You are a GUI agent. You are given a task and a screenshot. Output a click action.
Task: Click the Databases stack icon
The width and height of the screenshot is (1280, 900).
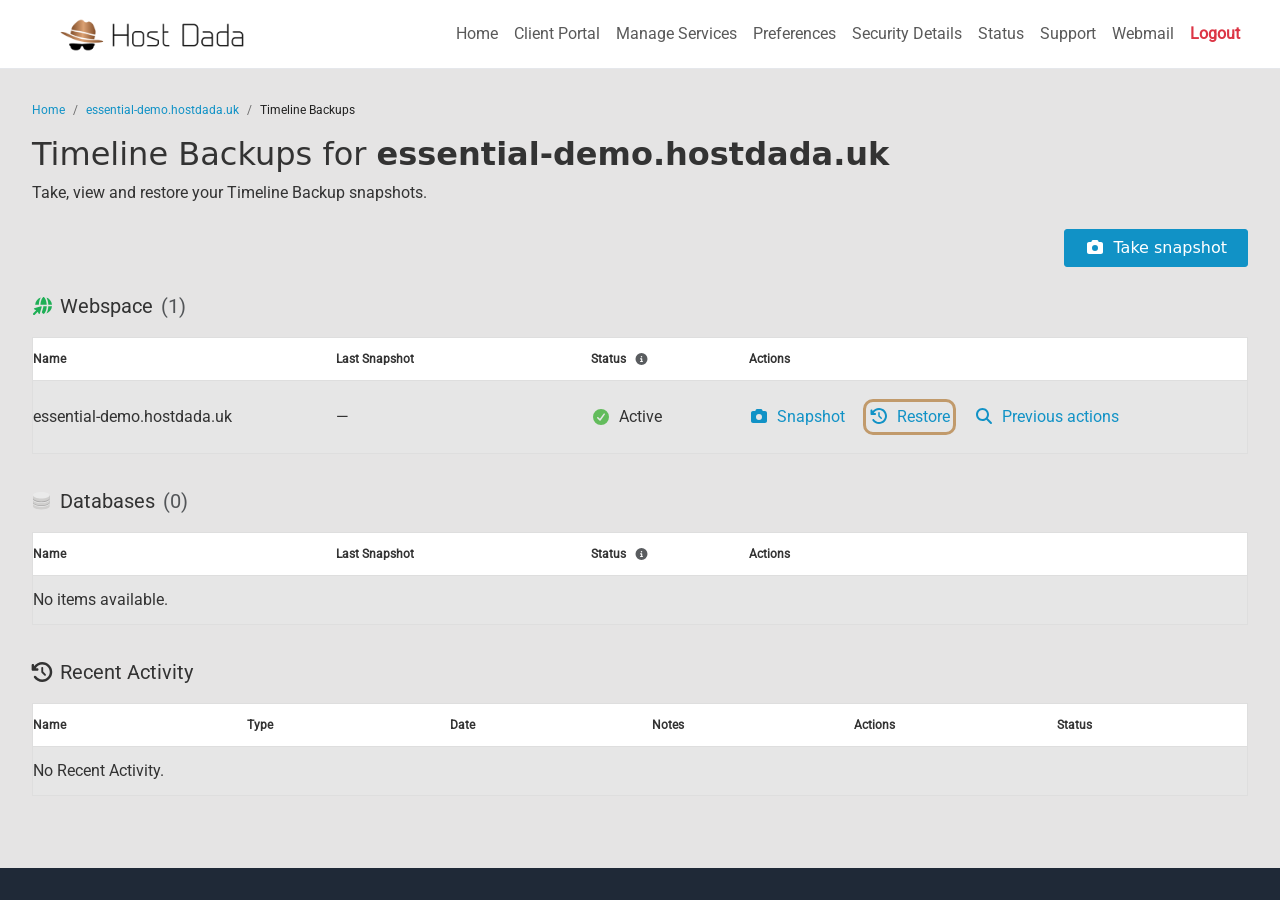coord(41,502)
